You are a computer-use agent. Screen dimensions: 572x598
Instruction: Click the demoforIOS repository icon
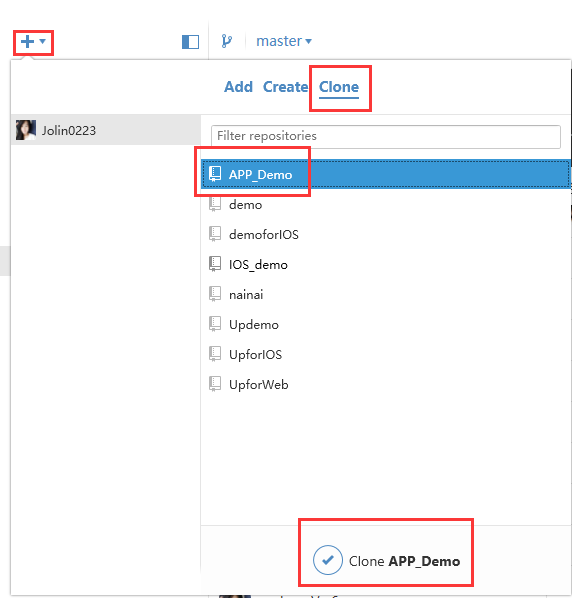[x=215, y=235]
